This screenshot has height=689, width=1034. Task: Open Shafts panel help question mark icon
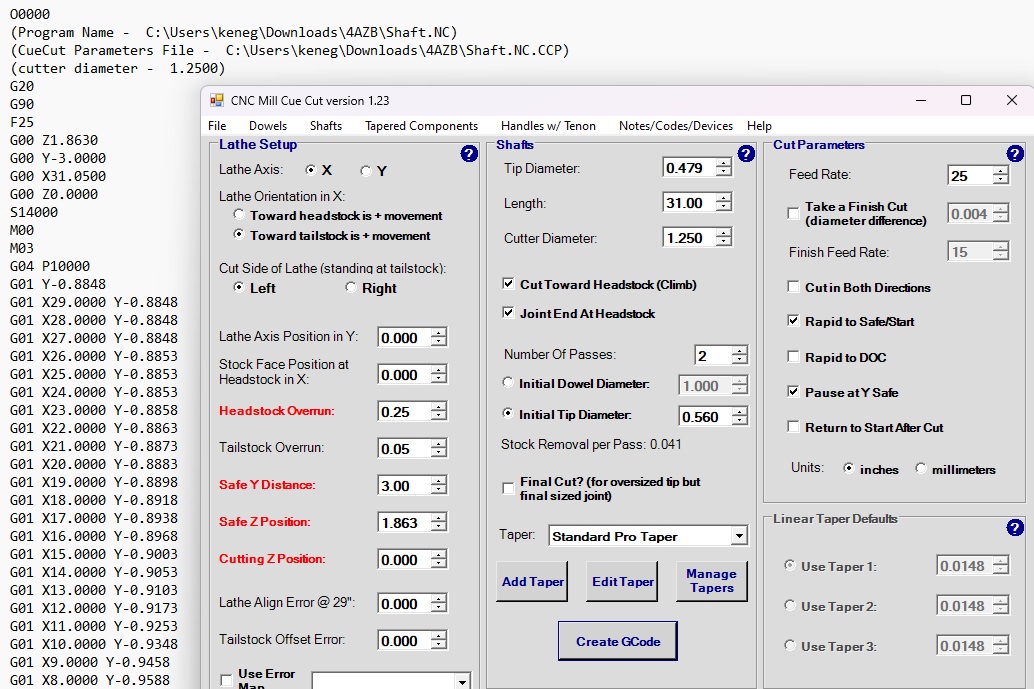pos(746,154)
